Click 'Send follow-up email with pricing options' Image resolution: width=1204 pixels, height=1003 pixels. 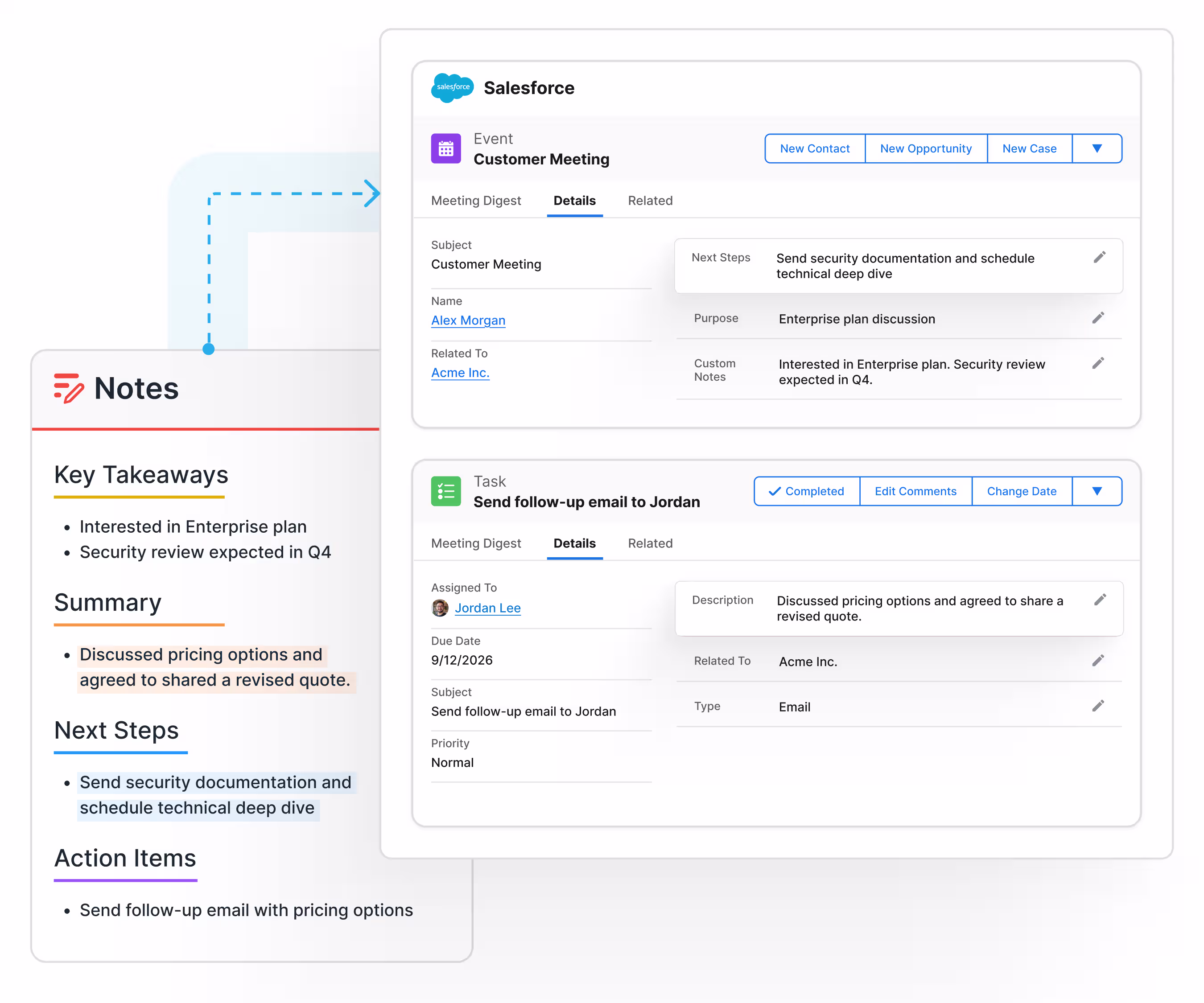pos(246,910)
